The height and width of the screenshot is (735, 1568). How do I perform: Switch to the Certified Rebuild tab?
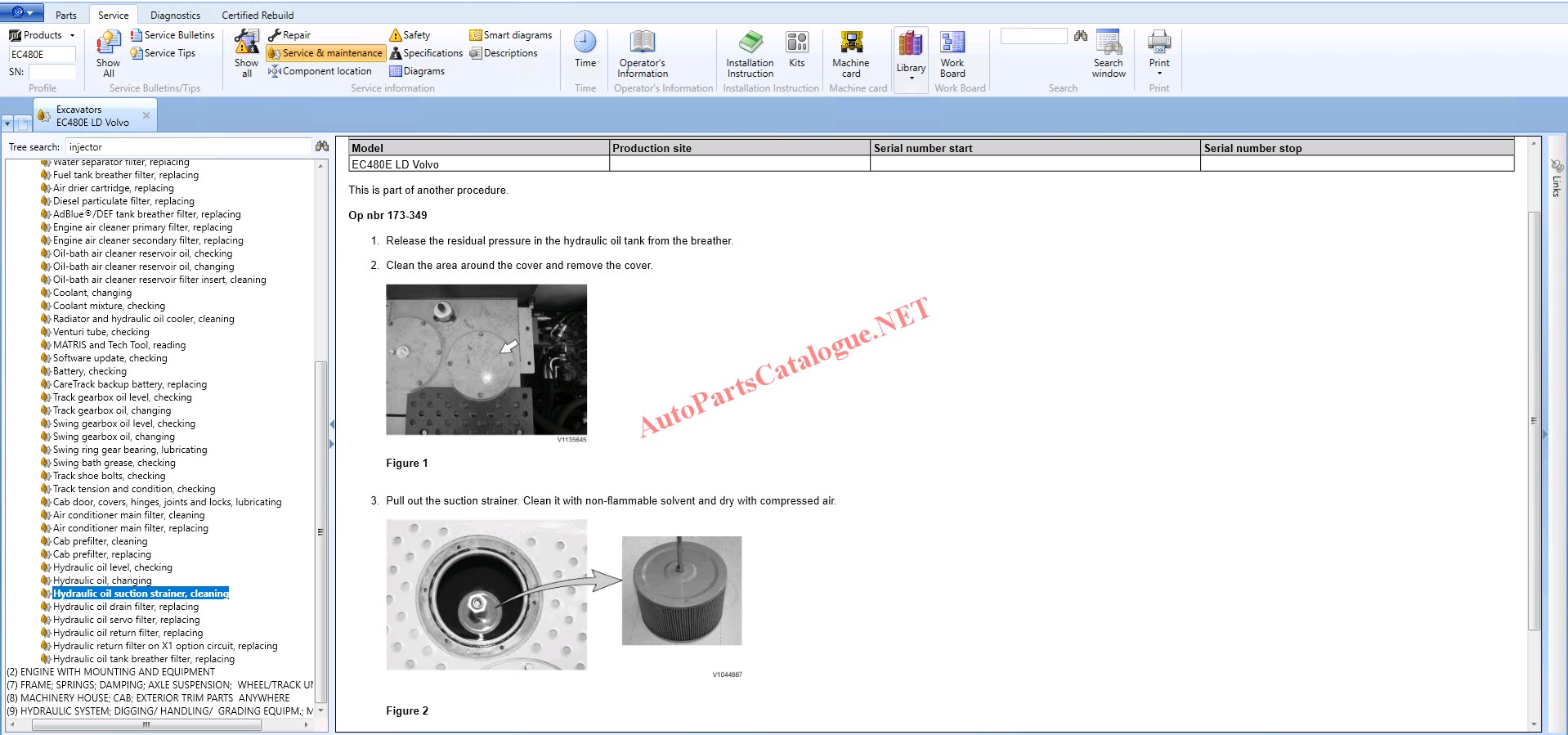point(258,15)
